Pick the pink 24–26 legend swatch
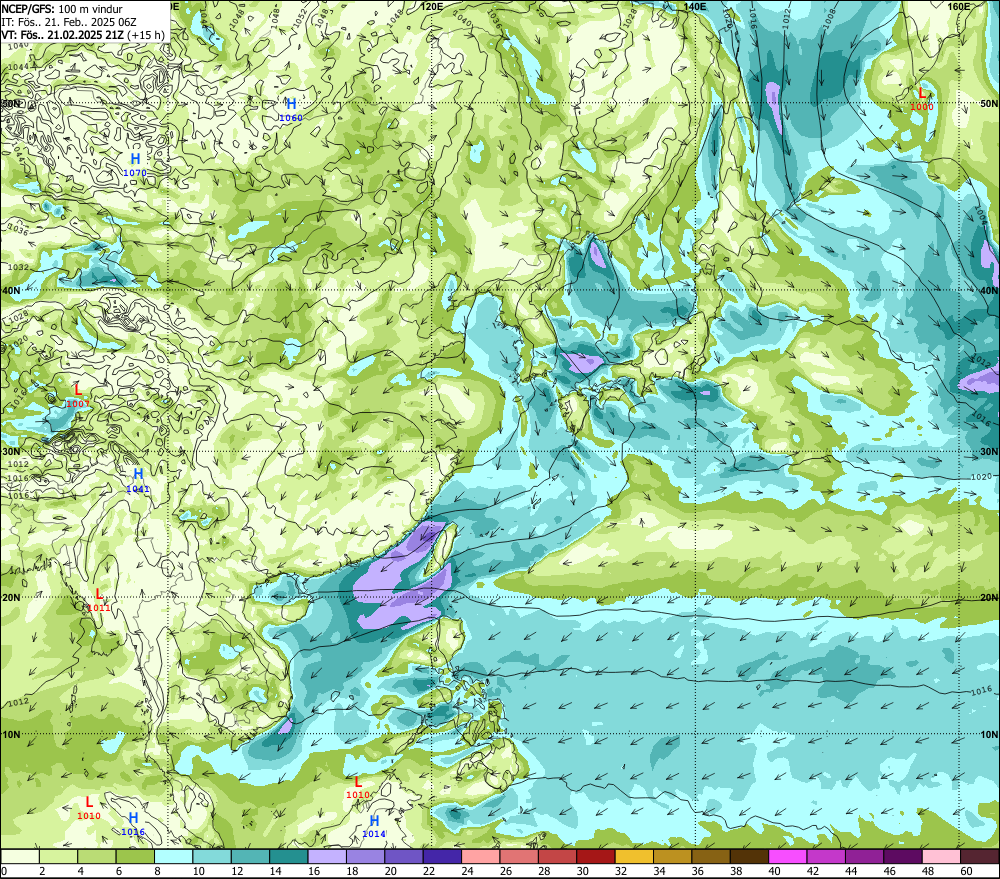The image size is (1000, 879). 480,856
